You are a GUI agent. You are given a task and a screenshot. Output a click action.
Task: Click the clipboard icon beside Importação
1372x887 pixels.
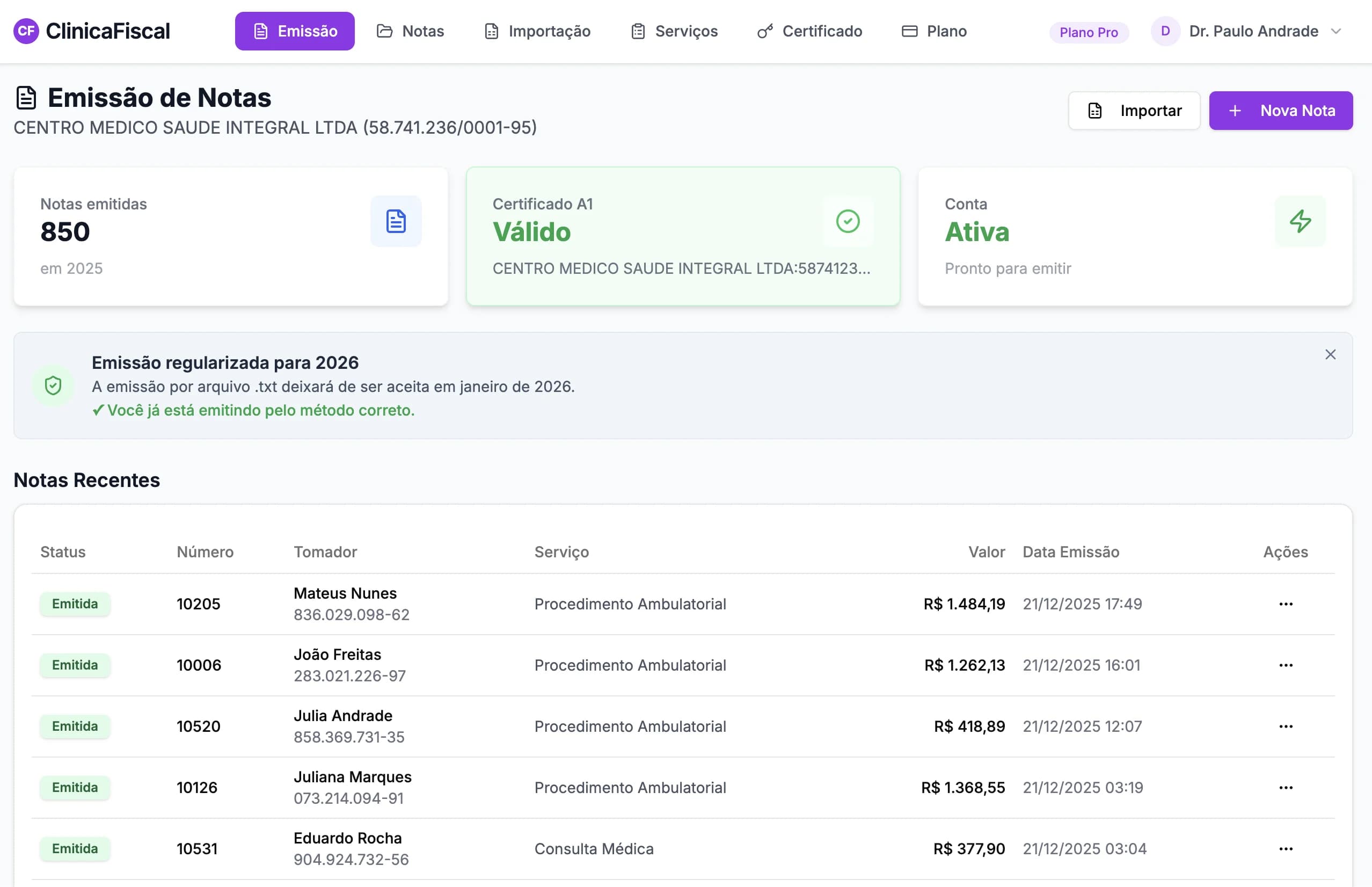pyautogui.click(x=491, y=31)
